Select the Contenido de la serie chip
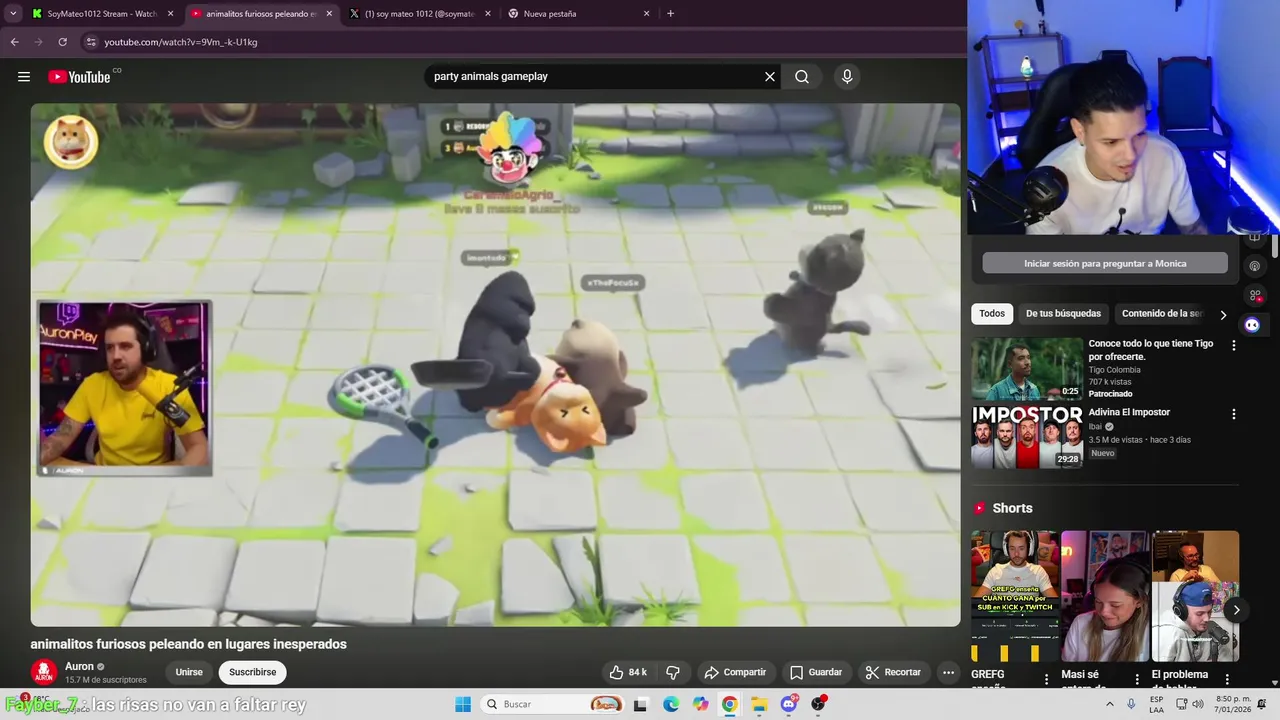The width and height of the screenshot is (1280, 720). [1162, 314]
